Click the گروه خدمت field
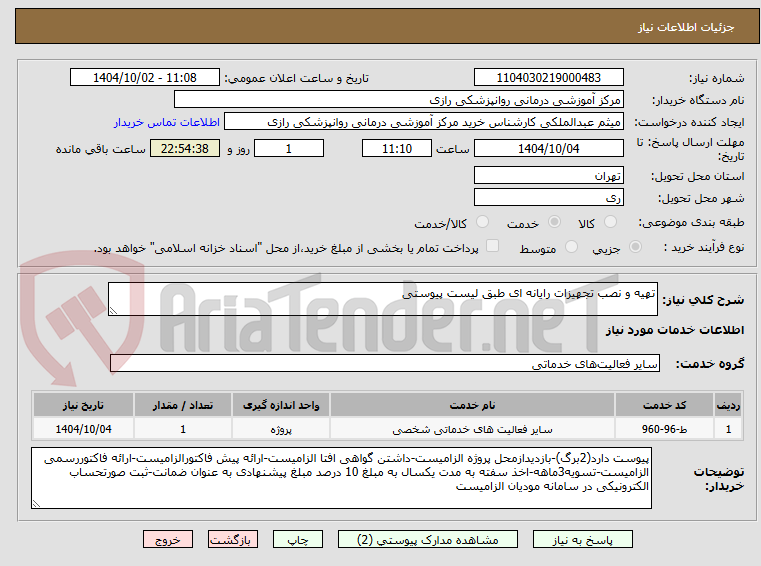761x566 pixels. click(385, 364)
